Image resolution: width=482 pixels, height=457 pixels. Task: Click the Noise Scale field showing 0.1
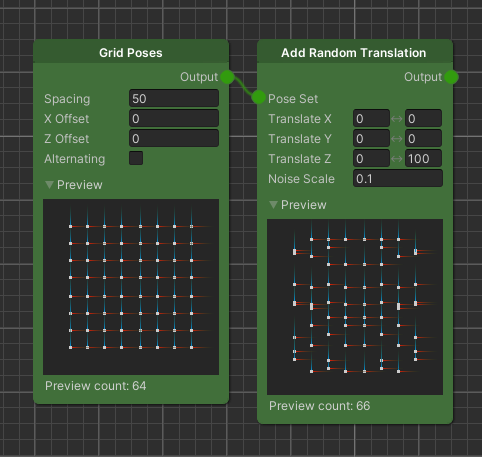[x=398, y=178]
